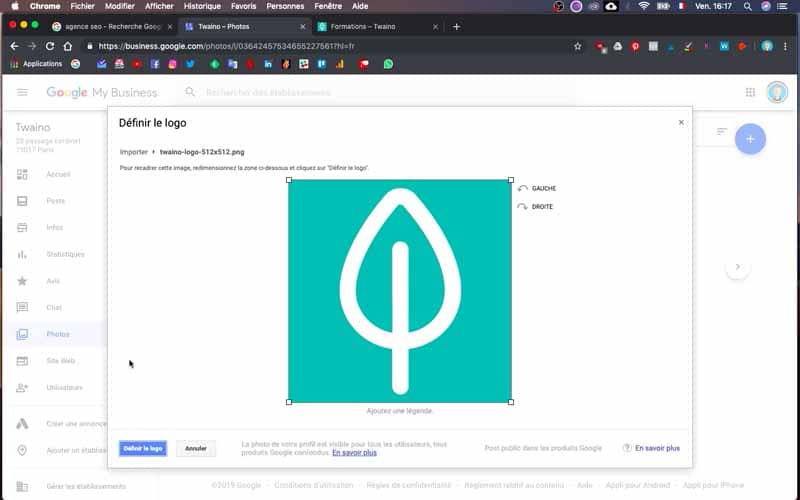Rotate the logo right with the DROITE icon
The height and width of the screenshot is (500, 800).
pyautogui.click(x=522, y=207)
